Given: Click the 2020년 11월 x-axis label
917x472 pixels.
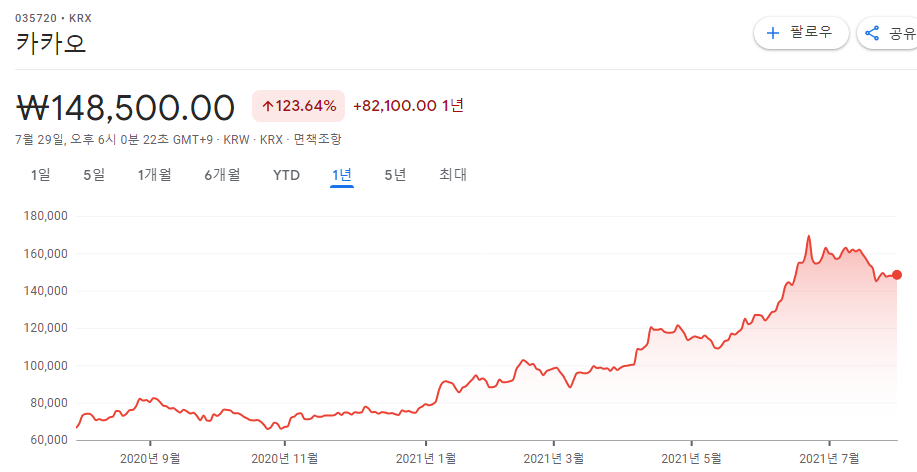Looking at the screenshot, I should point(285,459).
